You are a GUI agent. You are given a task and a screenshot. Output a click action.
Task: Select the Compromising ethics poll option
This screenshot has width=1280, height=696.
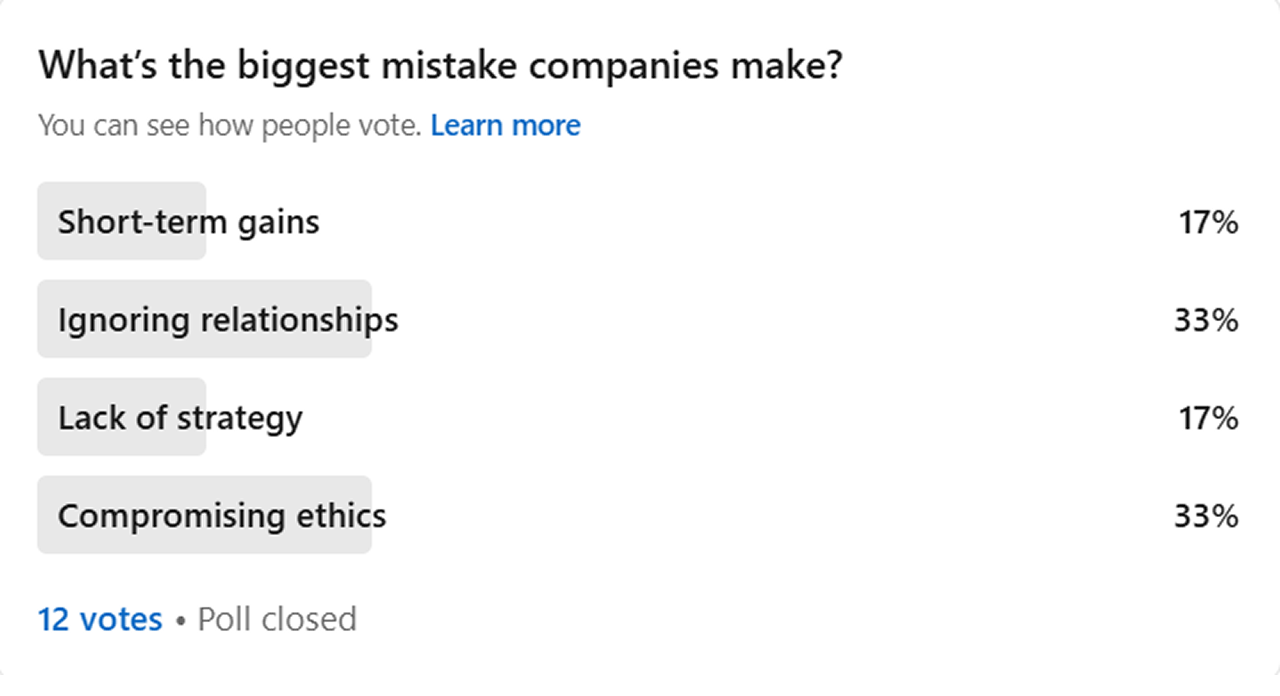[x=222, y=516]
